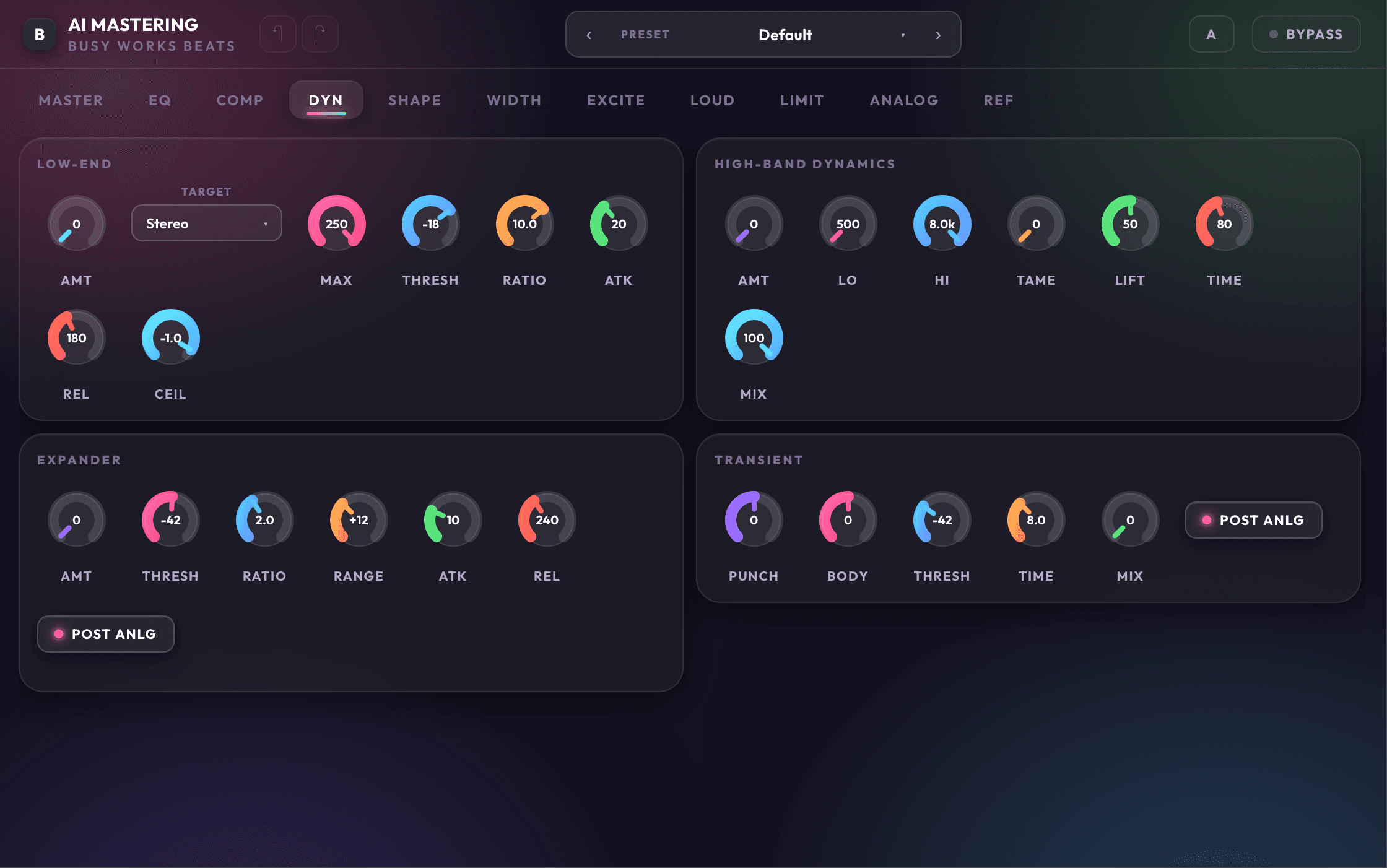Click the Expander Range knob
The image size is (1387, 868).
(x=359, y=519)
